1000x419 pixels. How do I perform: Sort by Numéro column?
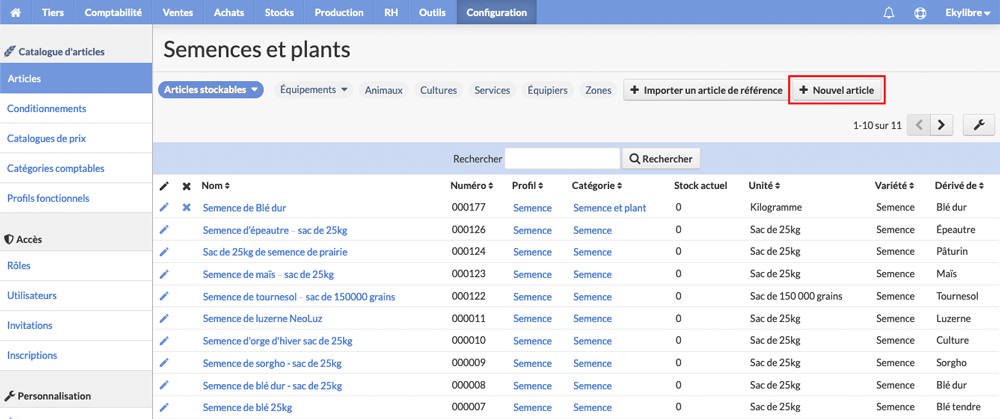[472, 186]
